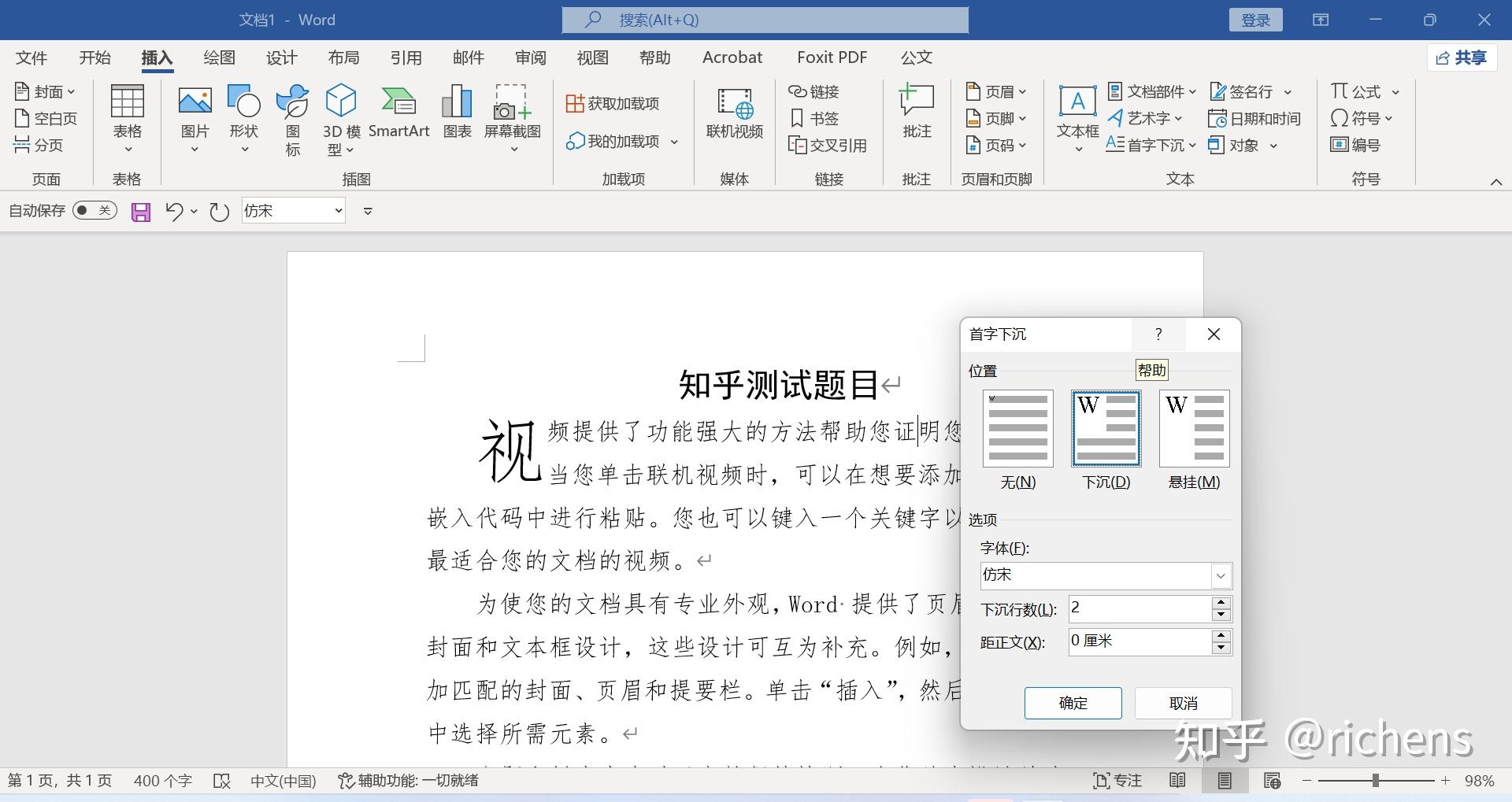Insert a 空白页 blank page
1512x802 pixels.
pyautogui.click(x=46, y=119)
